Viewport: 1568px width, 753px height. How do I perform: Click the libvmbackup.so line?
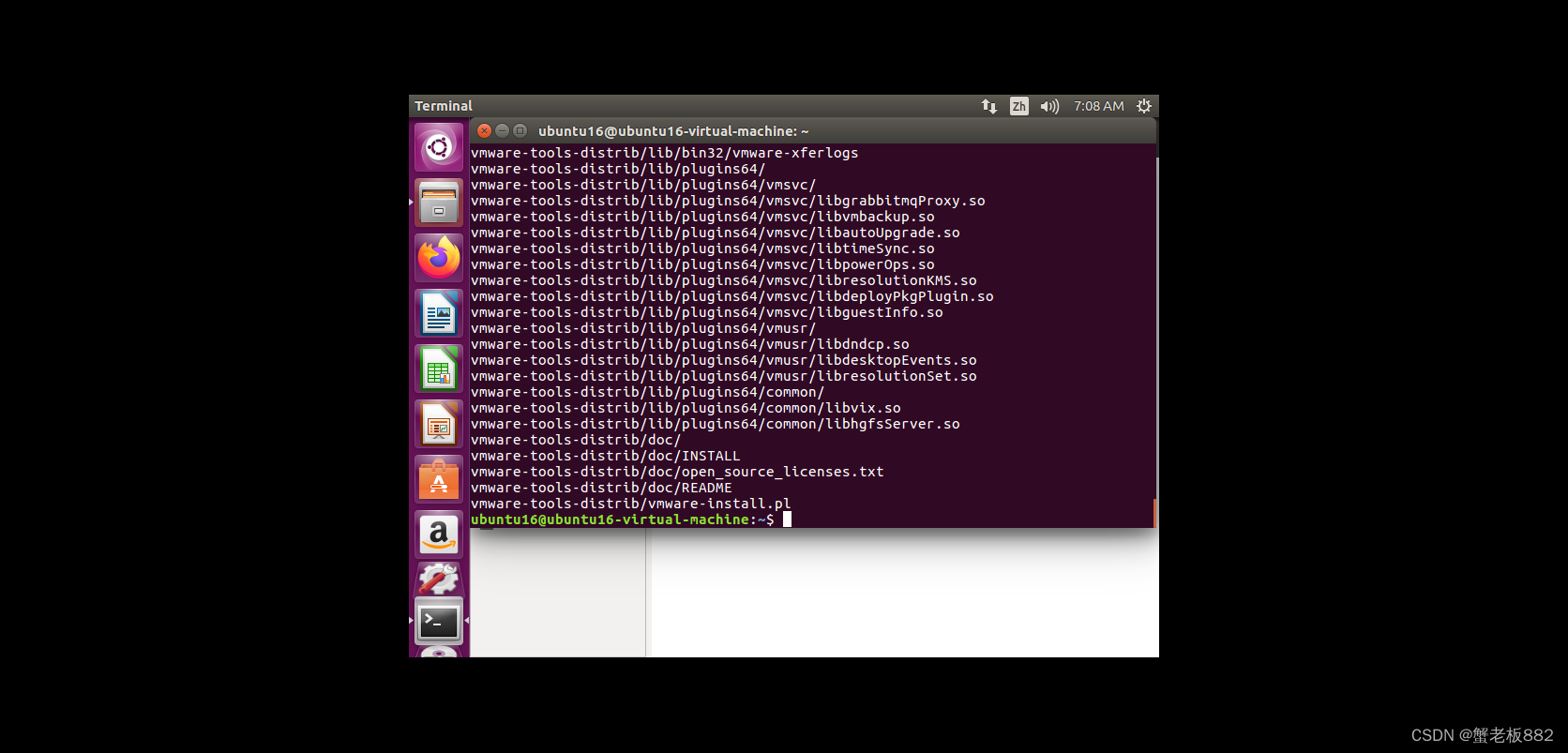coord(702,217)
